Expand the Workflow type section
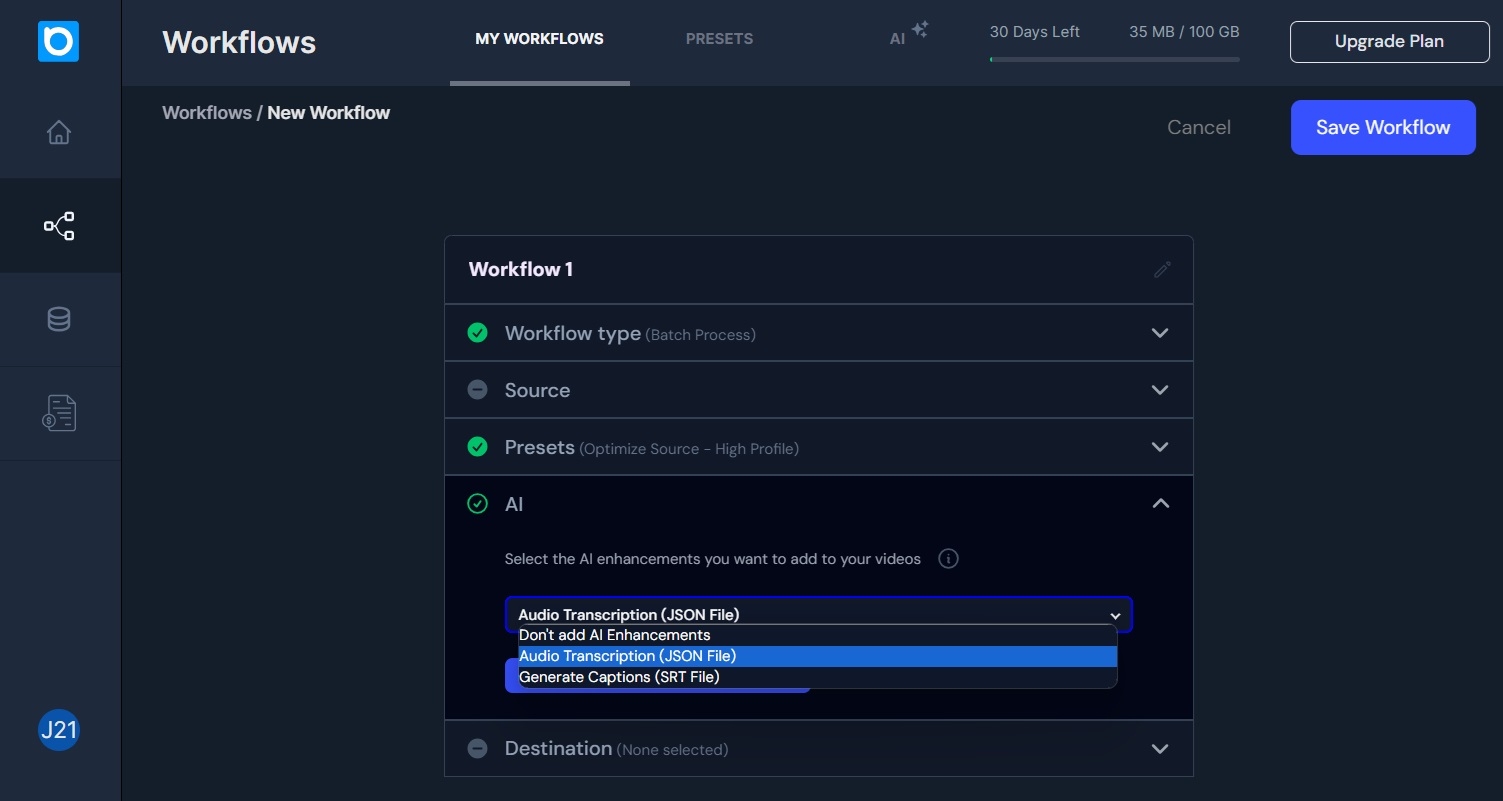This screenshot has height=801, width=1503. click(1160, 333)
